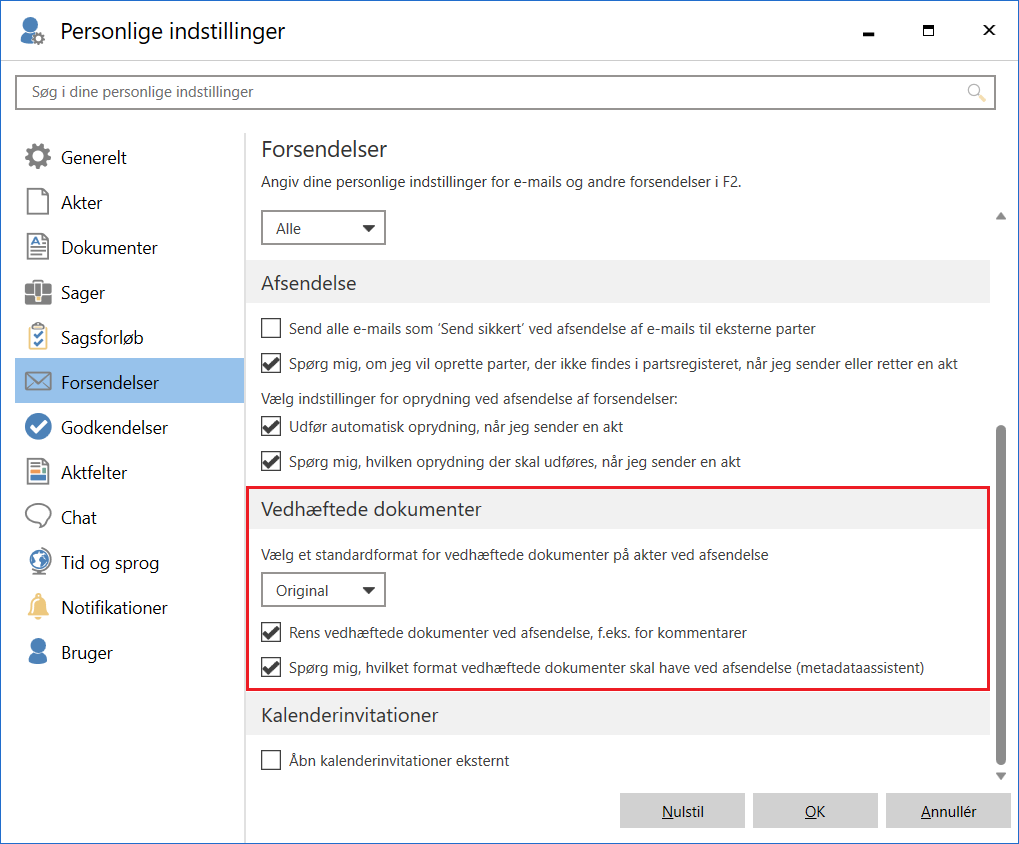
Task: Expand the 'Original' standard format dropdown
Action: [323, 590]
